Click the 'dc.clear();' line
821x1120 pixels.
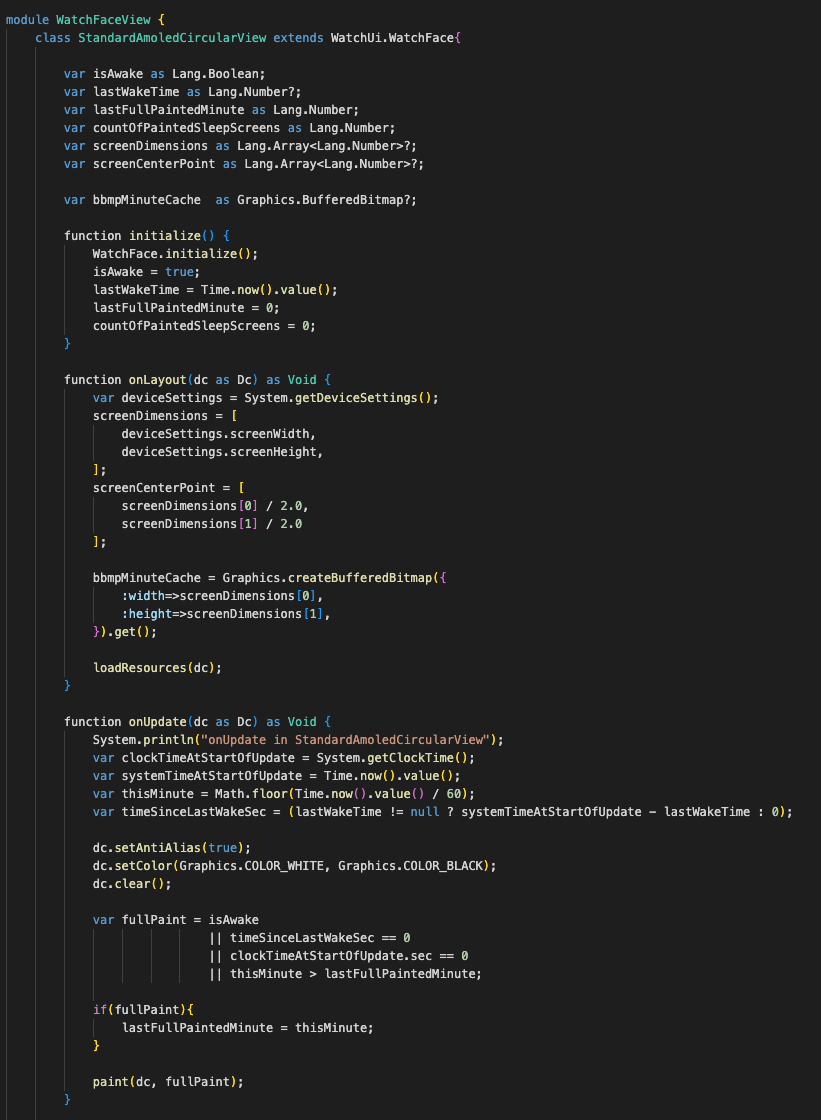pyautogui.click(x=132, y=884)
